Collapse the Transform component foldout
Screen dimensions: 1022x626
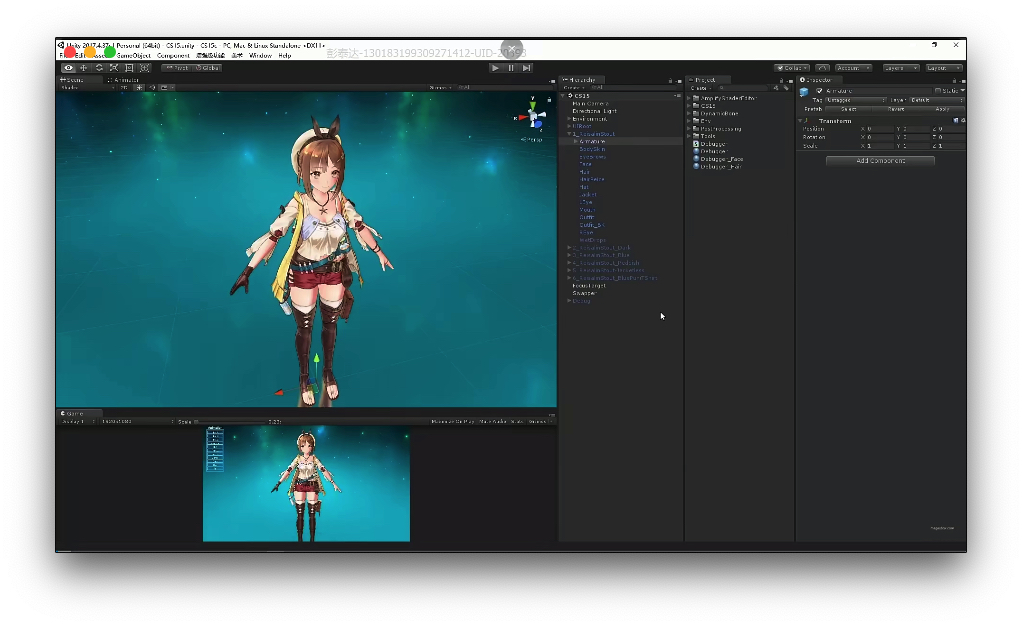pos(800,121)
